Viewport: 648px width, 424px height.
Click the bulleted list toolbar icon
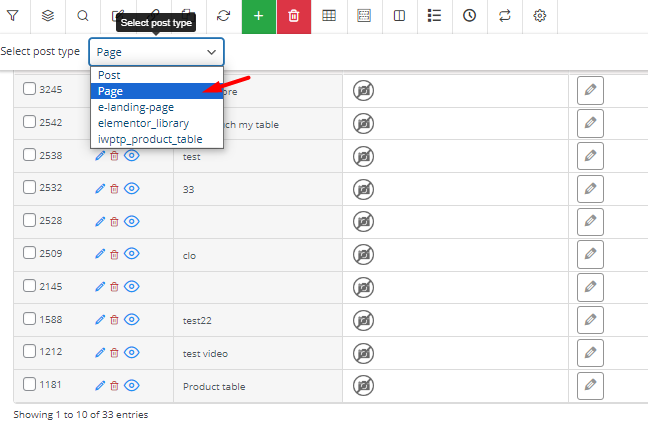434,16
